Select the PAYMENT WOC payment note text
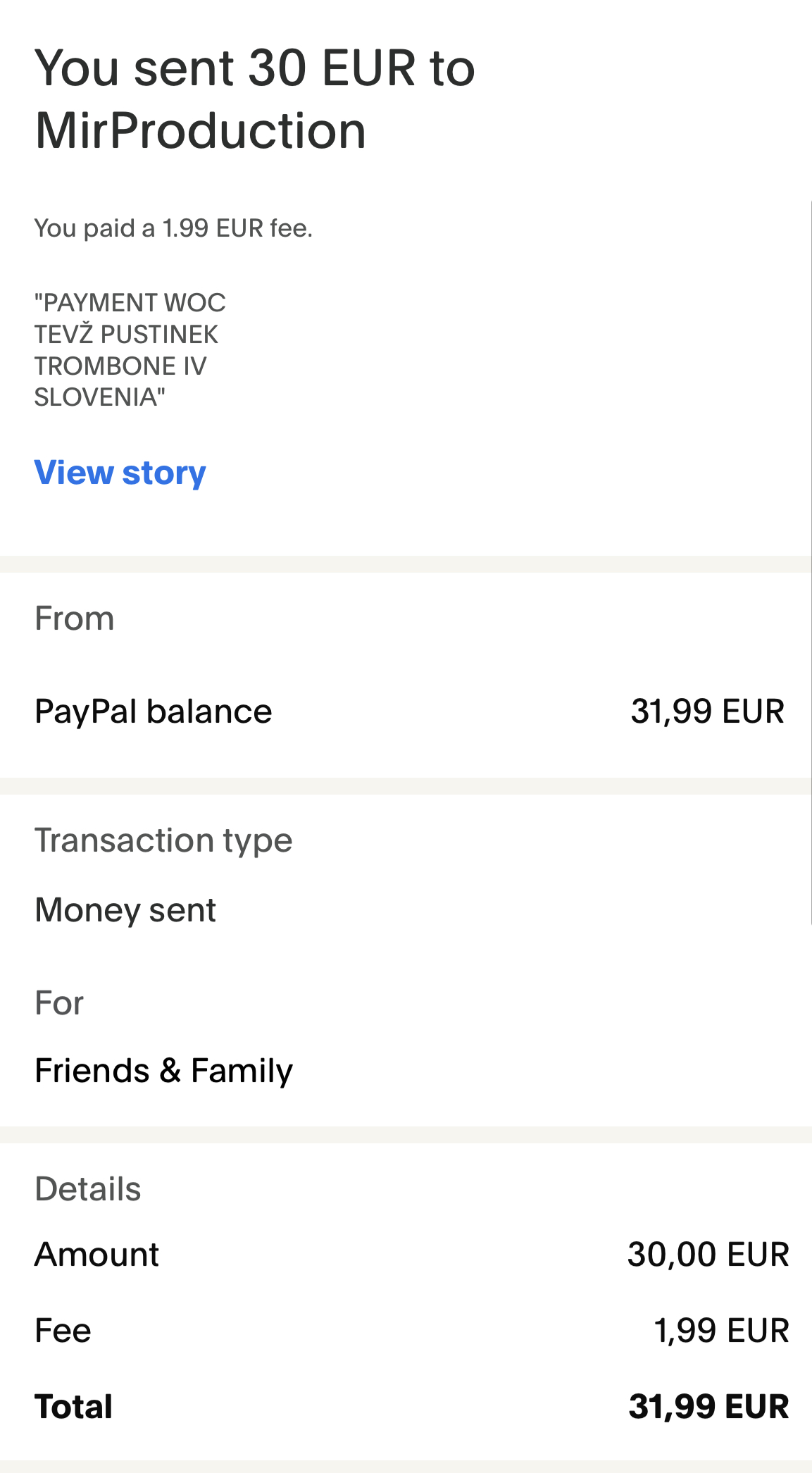This screenshot has width=812, height=1473. pyautogui.click(x=130, y=350)
